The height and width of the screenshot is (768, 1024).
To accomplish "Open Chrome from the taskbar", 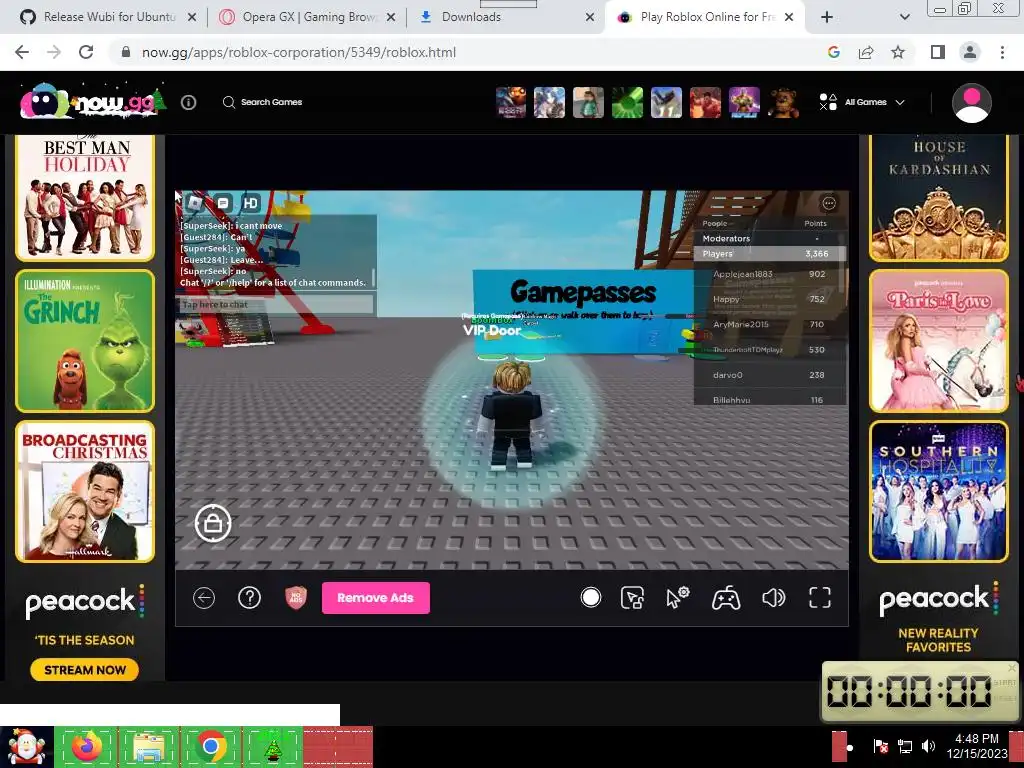I will [x=210, y=747].
